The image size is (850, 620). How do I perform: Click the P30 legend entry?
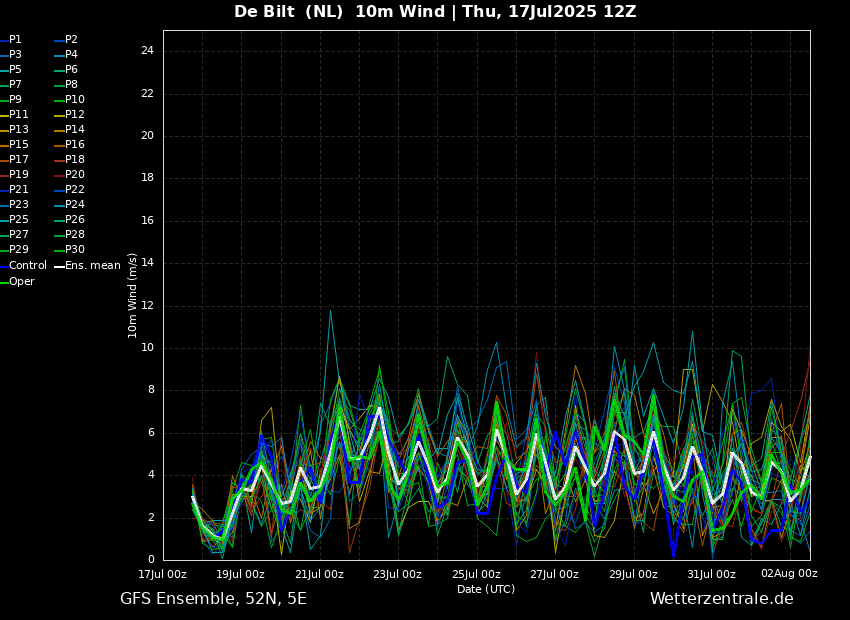75,250
